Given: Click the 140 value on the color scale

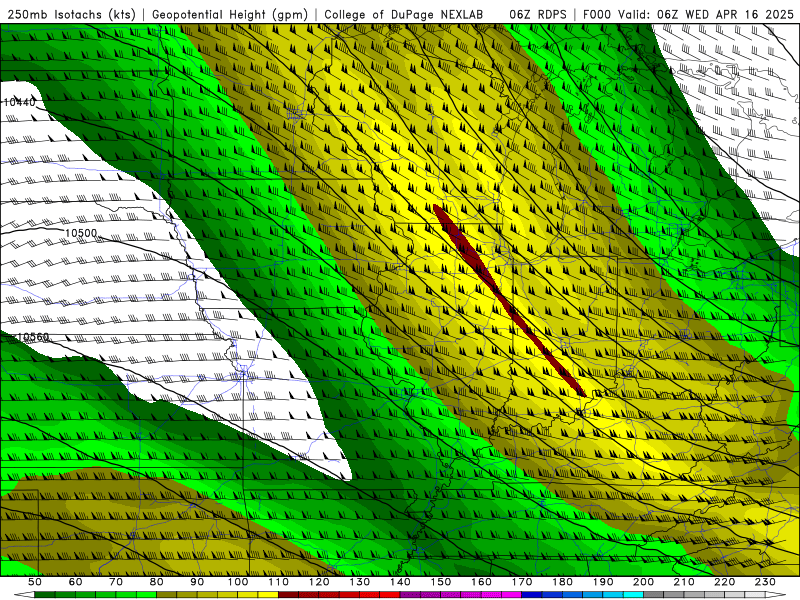Looking at the screenshot, I should pyautogui.click(x=401, y=582).
